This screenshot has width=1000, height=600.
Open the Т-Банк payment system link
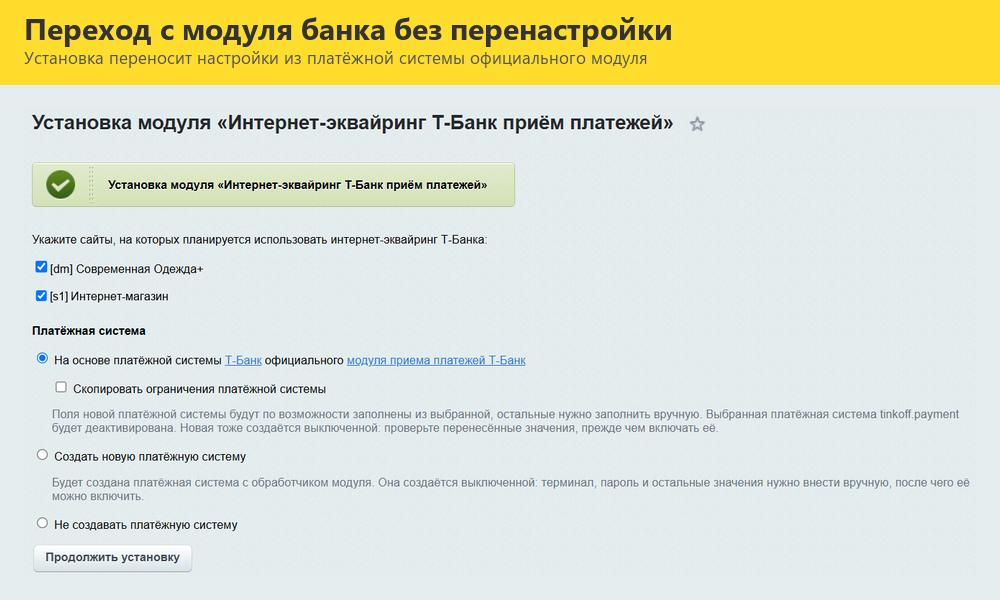tap(243, 360)
